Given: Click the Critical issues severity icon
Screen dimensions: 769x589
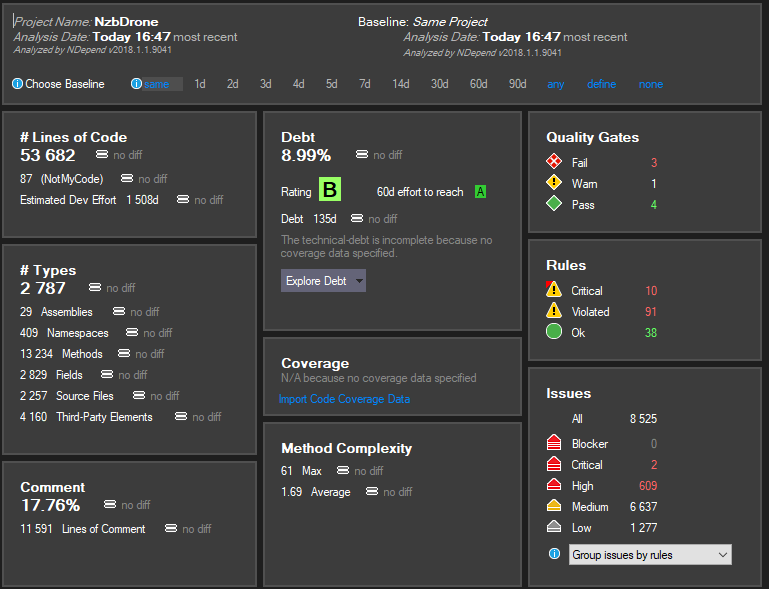Looking at the screenshot, I should pyautogui.click(x=554, y=463).
